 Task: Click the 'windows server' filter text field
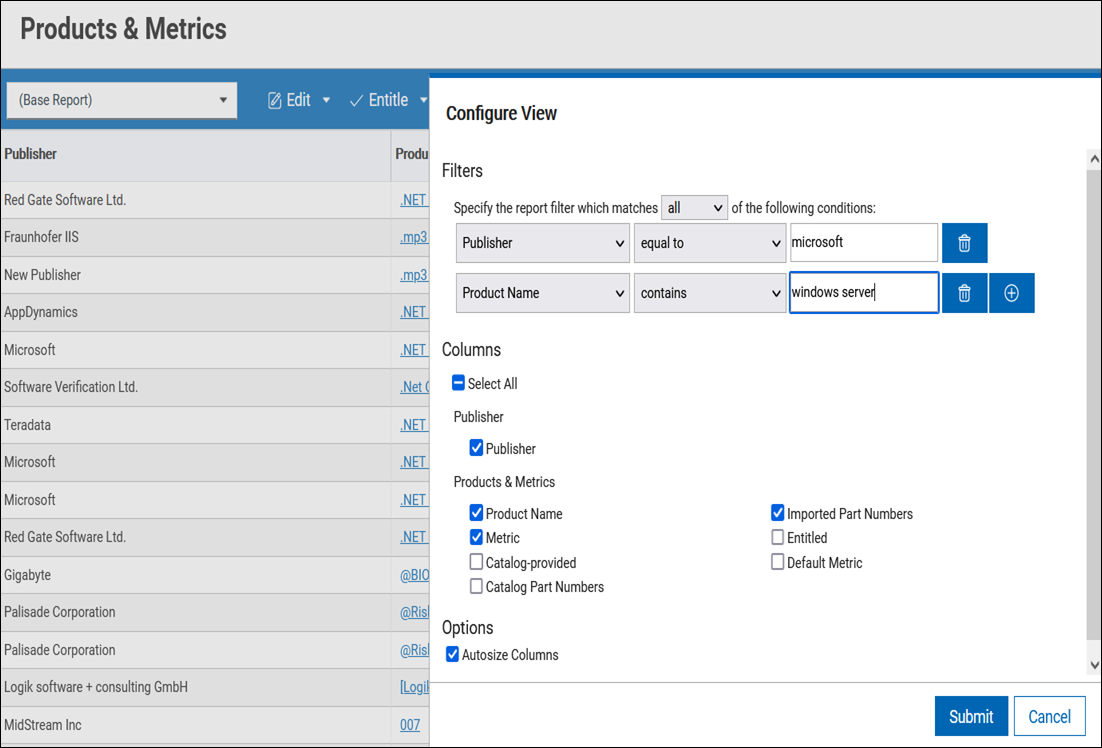point(863,293)
